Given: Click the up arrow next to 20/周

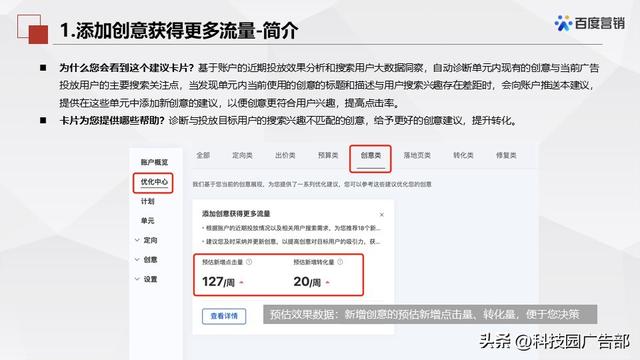Looking at the screenshot, I should click(327, 282).
